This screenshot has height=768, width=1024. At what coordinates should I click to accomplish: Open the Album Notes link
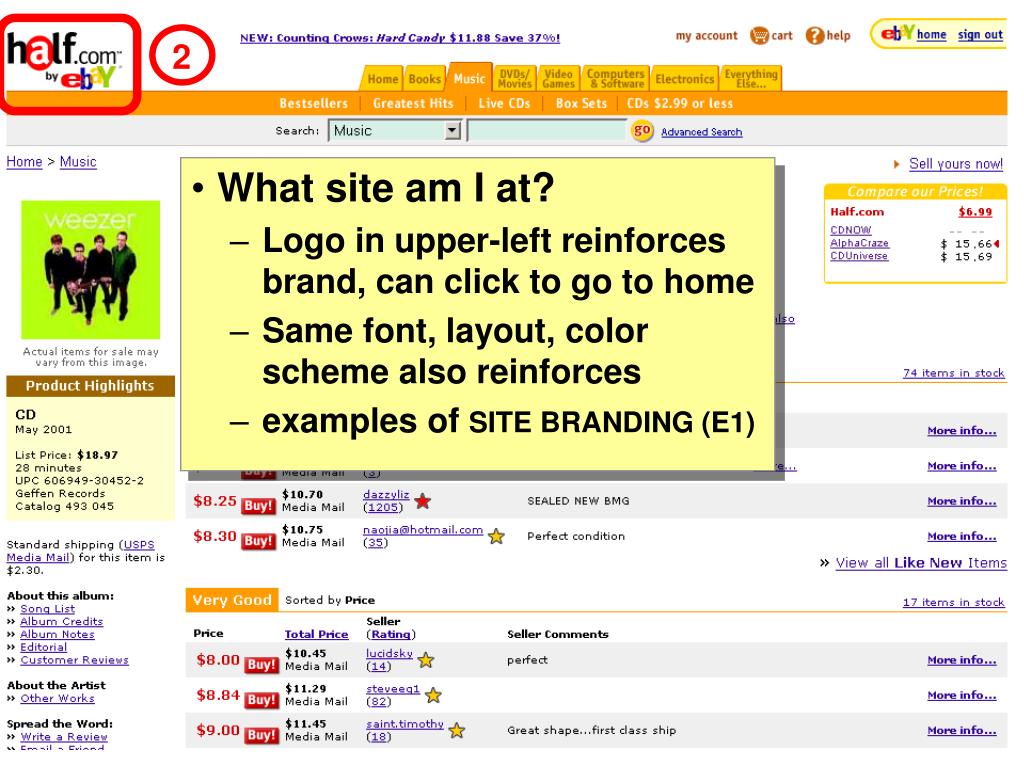[x=57, y=635]
